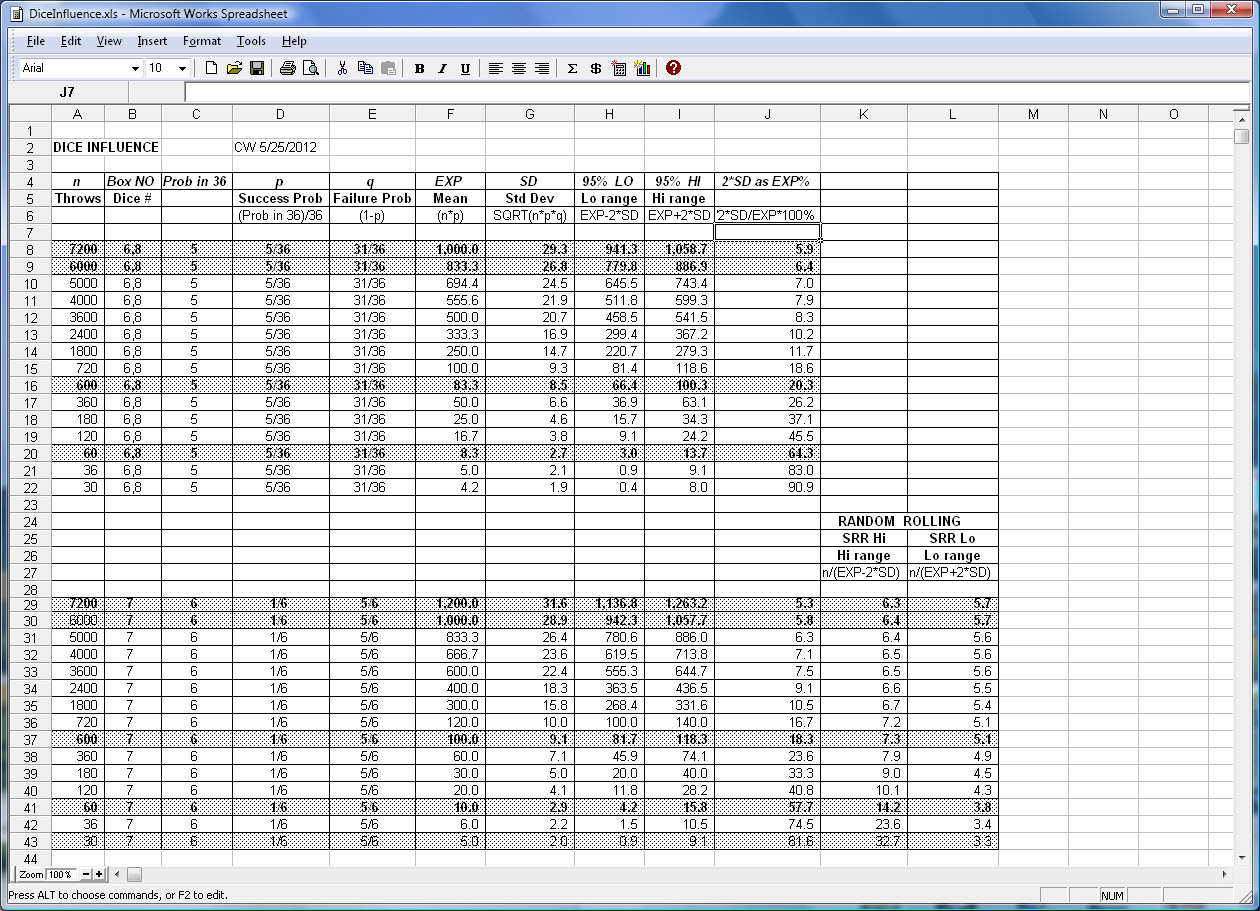
Task: Toggle Italic formatting
Action: coord(442,68)
